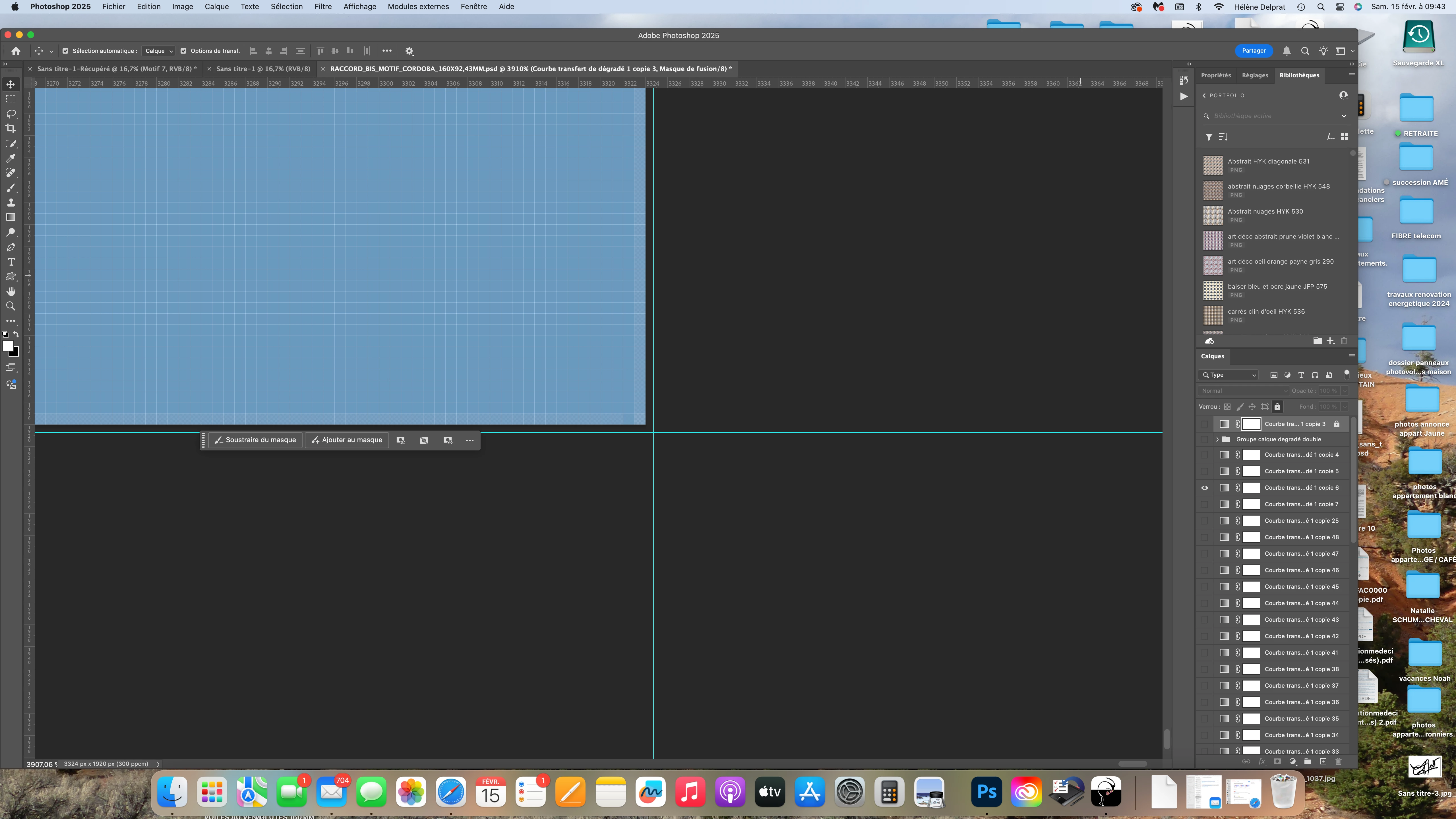Click Soustraire du masque button
This screenshot has width=1456, height=819.
tap(255, 440)
